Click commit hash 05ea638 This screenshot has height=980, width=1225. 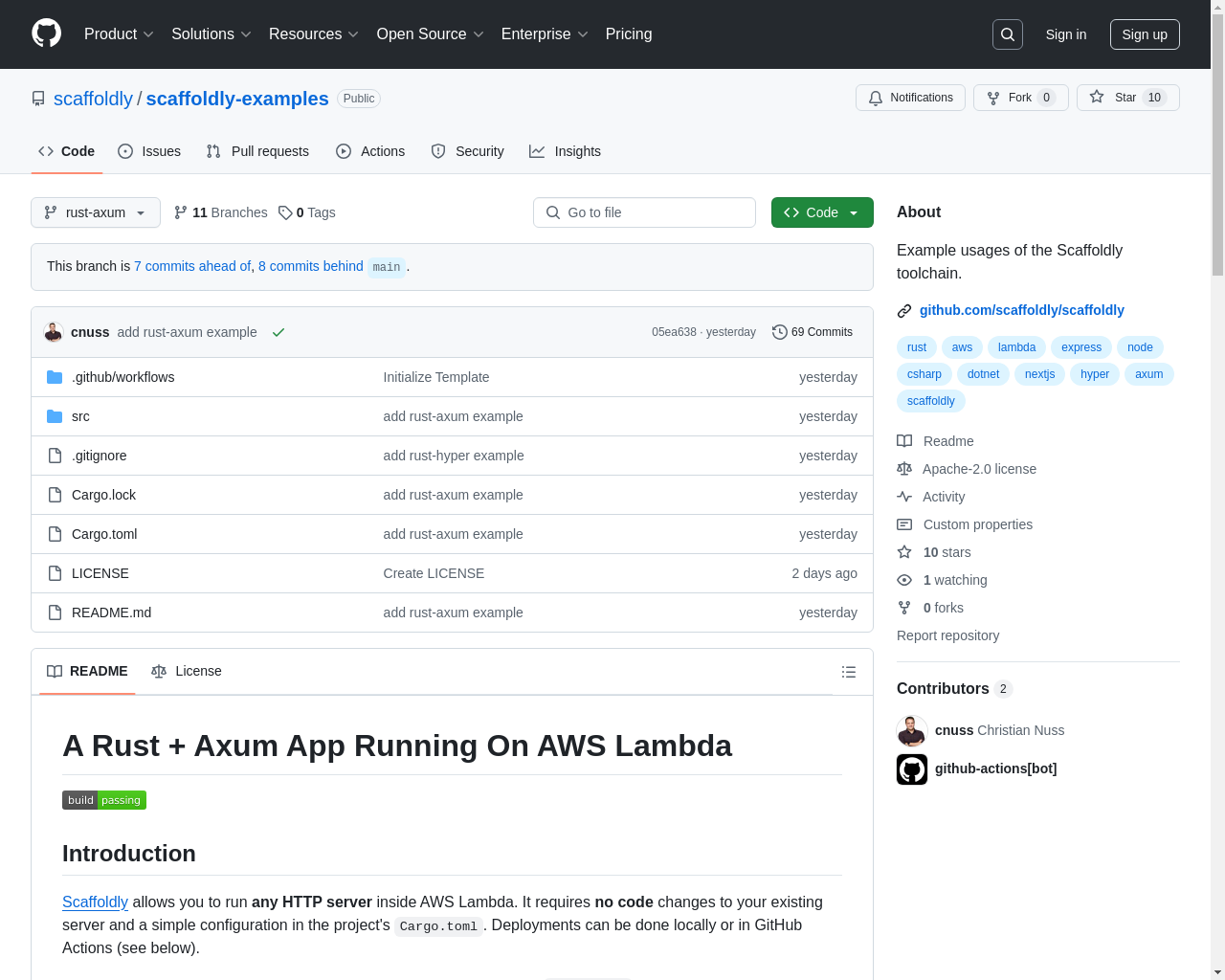click(674, 332)
